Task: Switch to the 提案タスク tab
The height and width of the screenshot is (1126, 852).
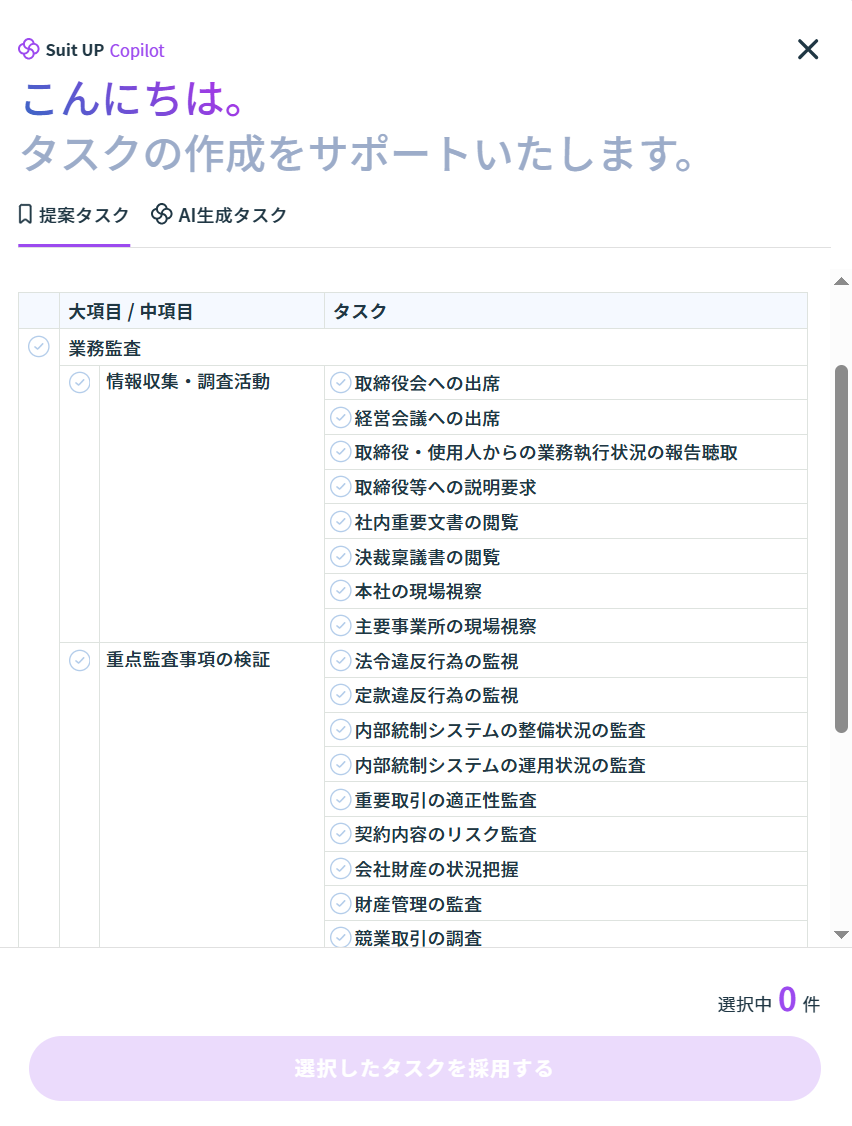Action: [74, 215]
